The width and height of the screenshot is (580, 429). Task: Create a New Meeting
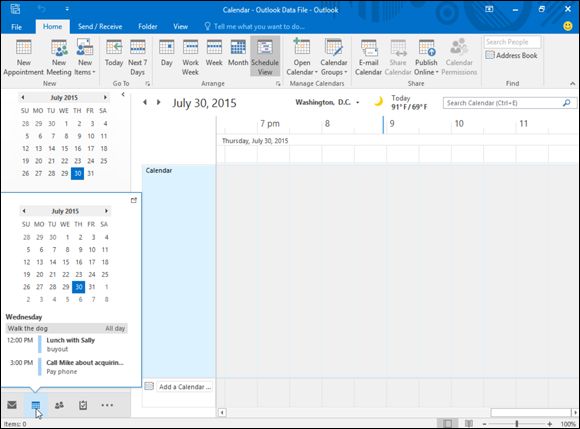coord(59,57)
